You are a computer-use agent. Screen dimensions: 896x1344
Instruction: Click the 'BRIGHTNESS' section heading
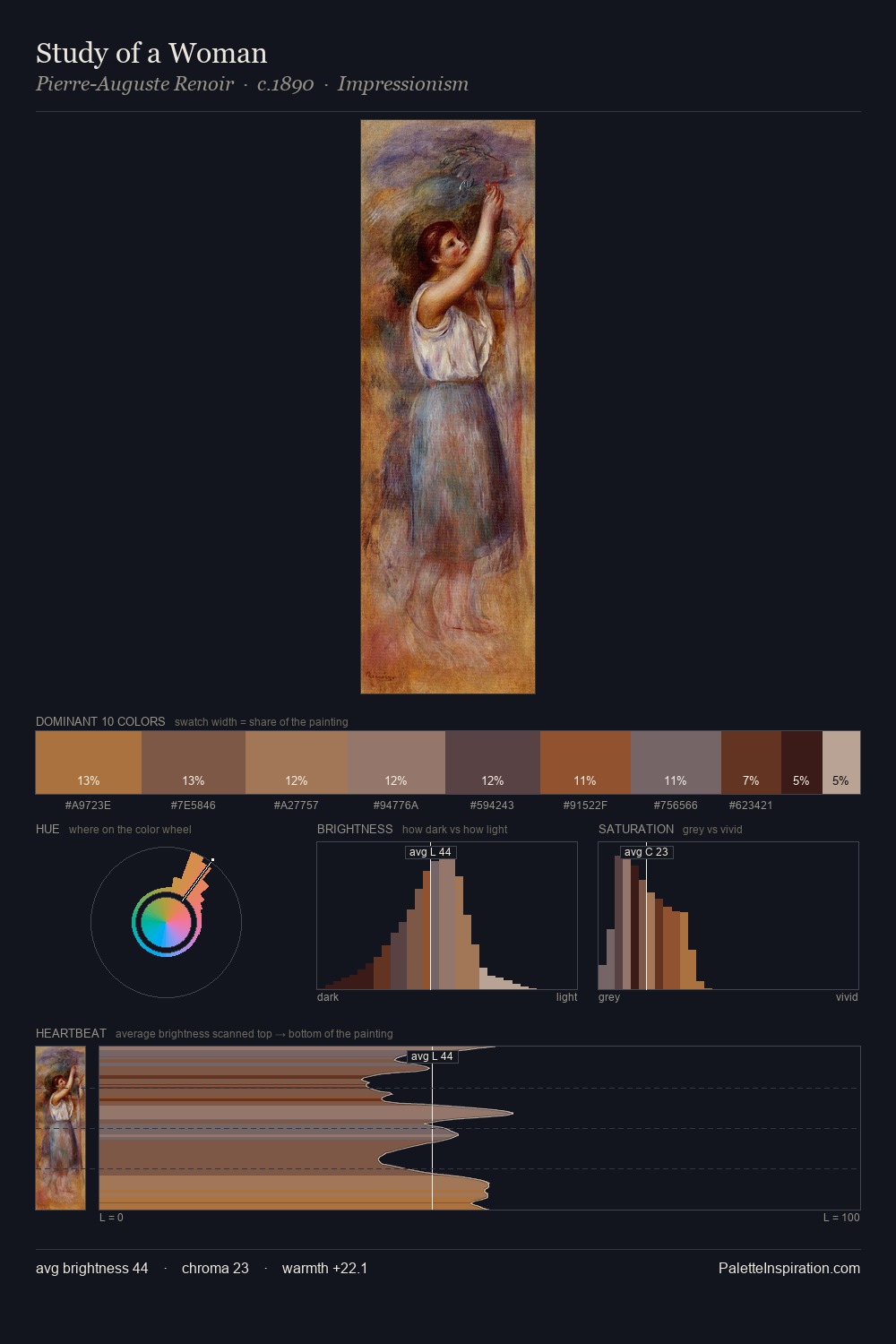(x=355, y=829)
